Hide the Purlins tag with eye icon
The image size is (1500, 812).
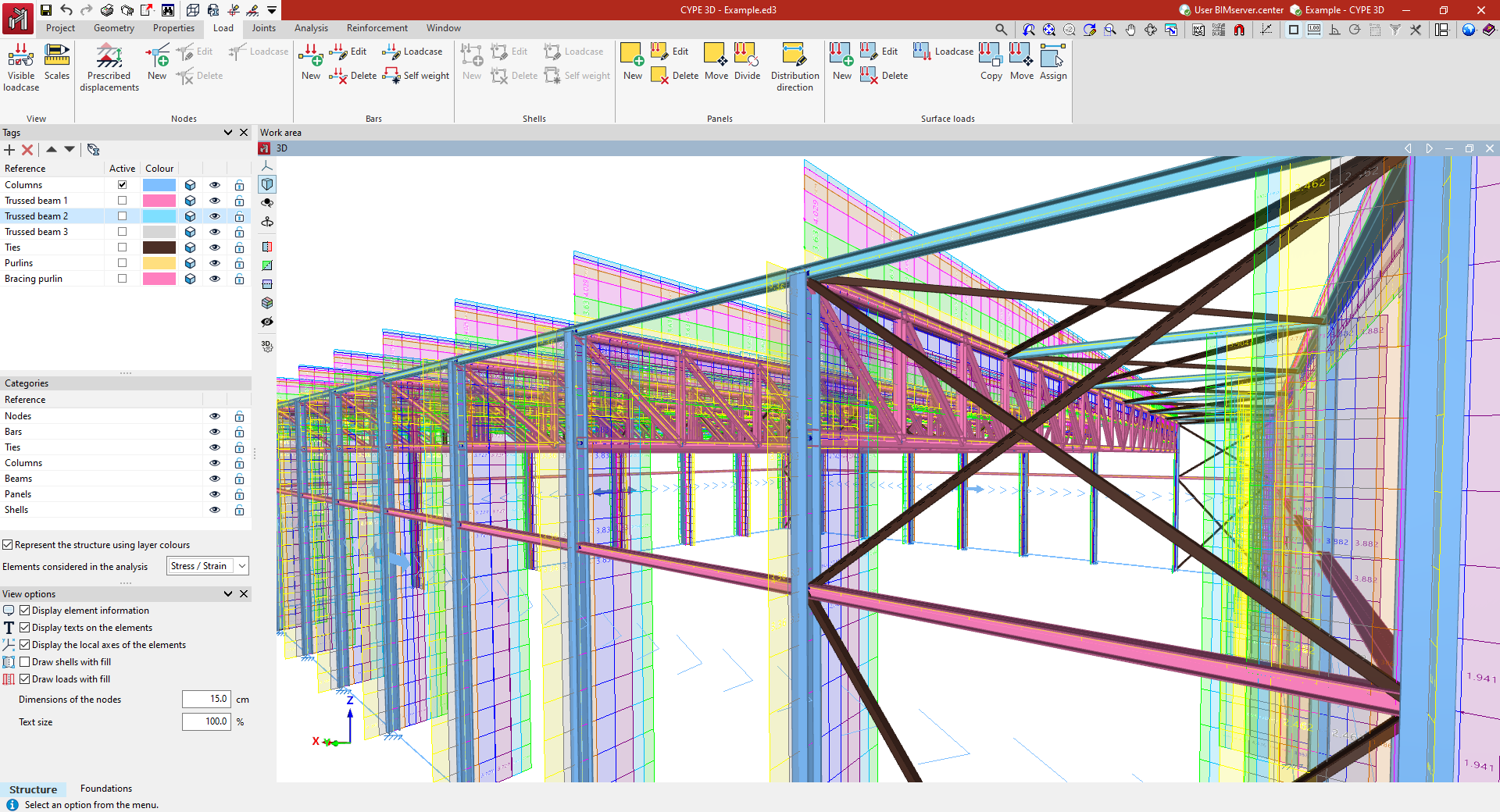(x=215, y=263)
